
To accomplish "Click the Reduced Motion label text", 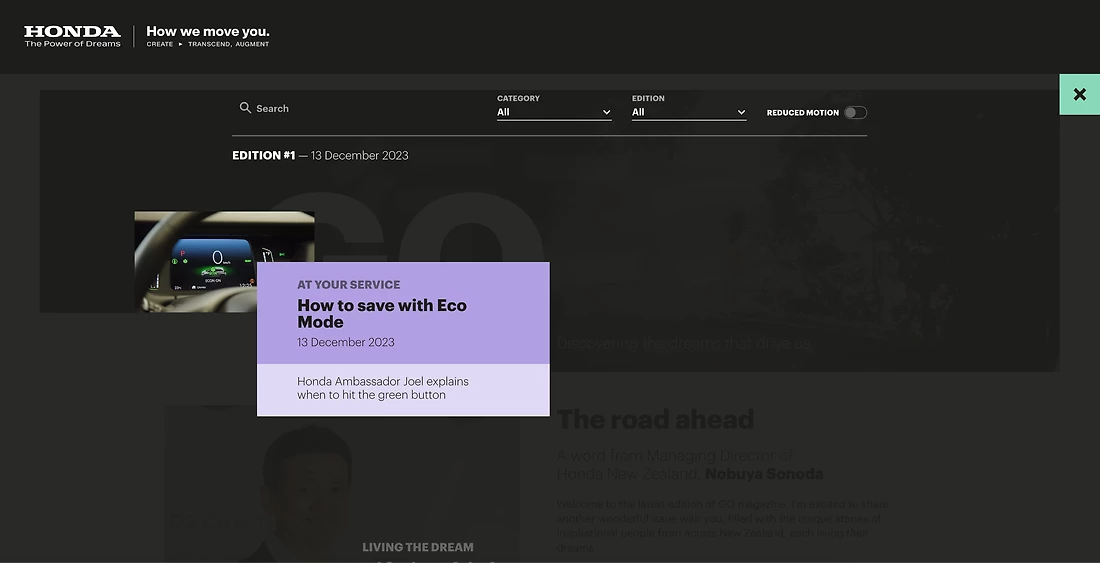I will (802, 113).
